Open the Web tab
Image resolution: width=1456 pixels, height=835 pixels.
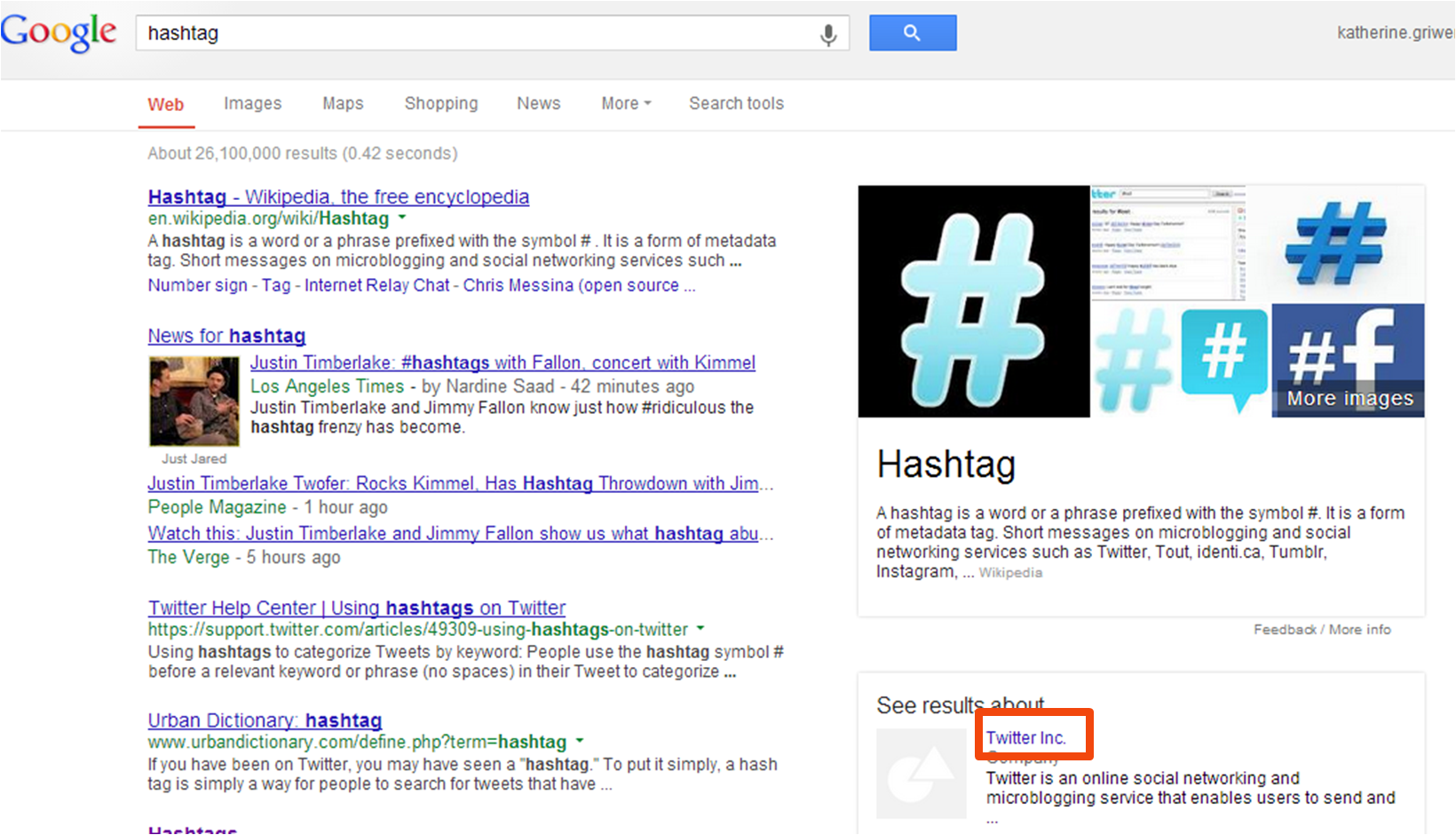[166, 104]
